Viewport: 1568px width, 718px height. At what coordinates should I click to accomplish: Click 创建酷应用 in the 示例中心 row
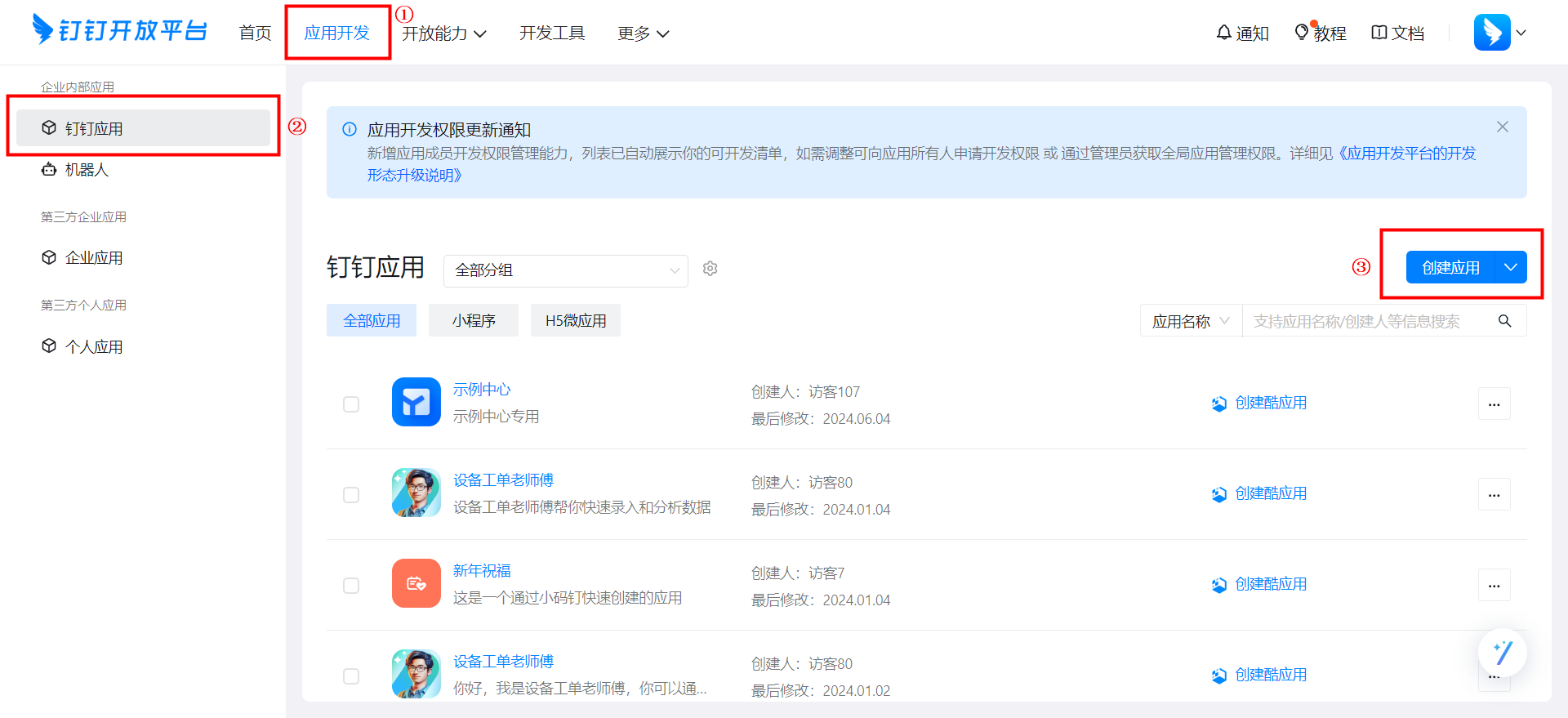click(1259, 403)
